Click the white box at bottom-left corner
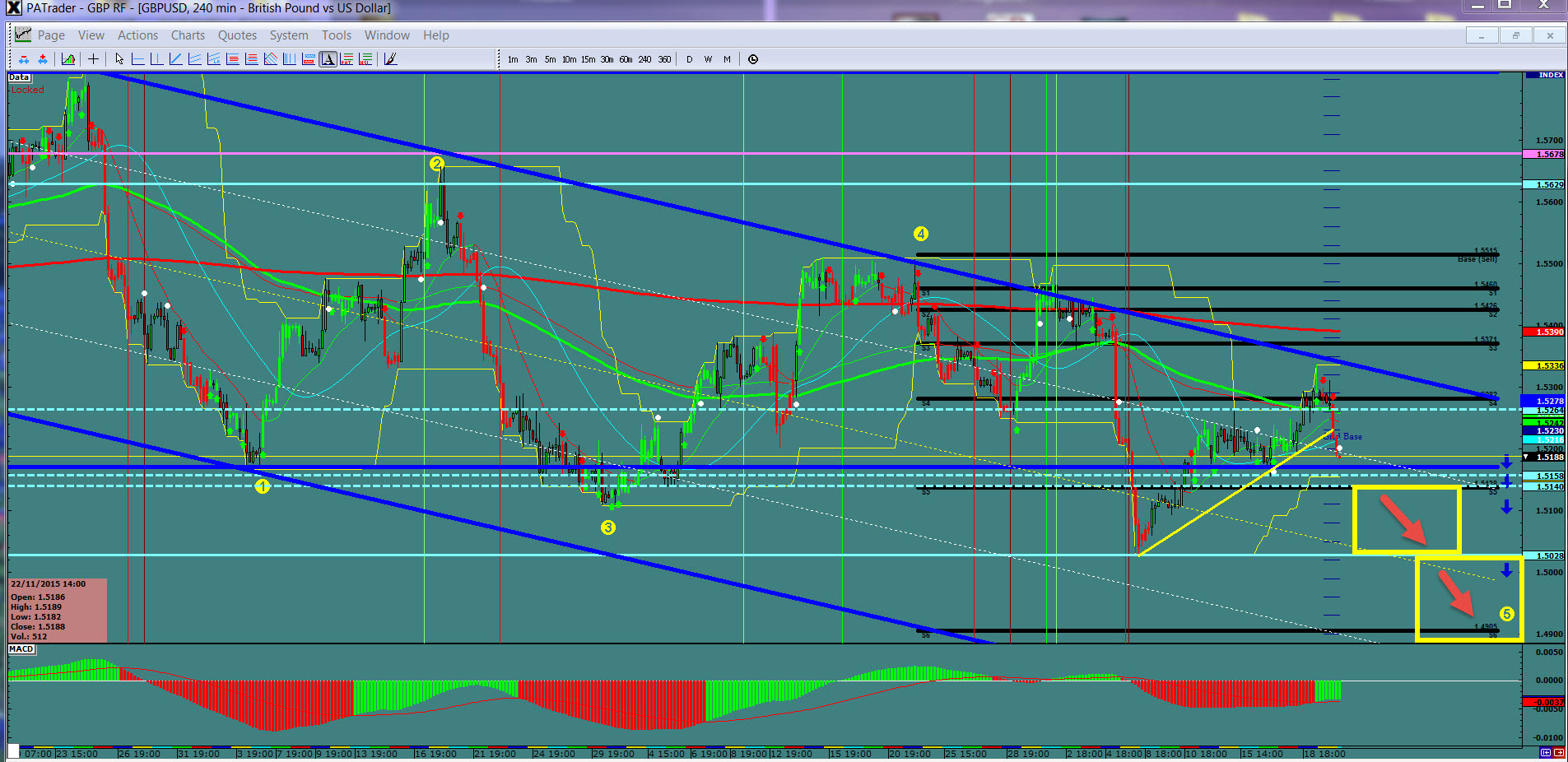 pyautogui.click(x=13, y=750)
